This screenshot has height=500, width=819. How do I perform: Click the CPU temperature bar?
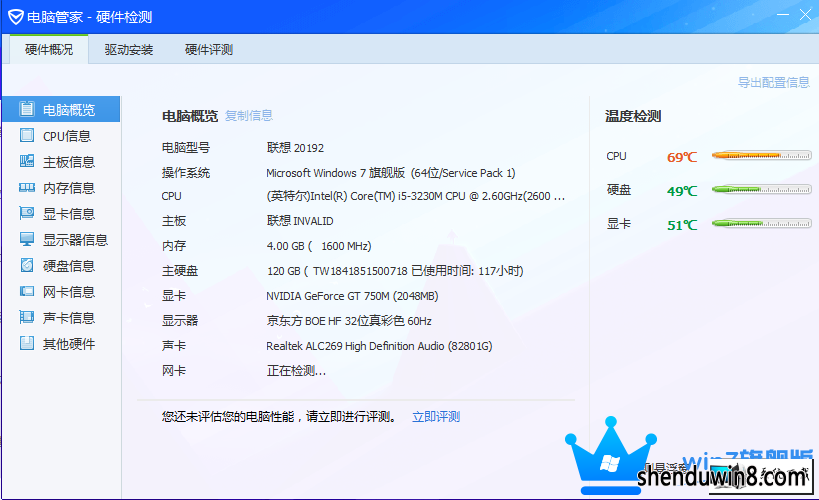tap(762, 155)
